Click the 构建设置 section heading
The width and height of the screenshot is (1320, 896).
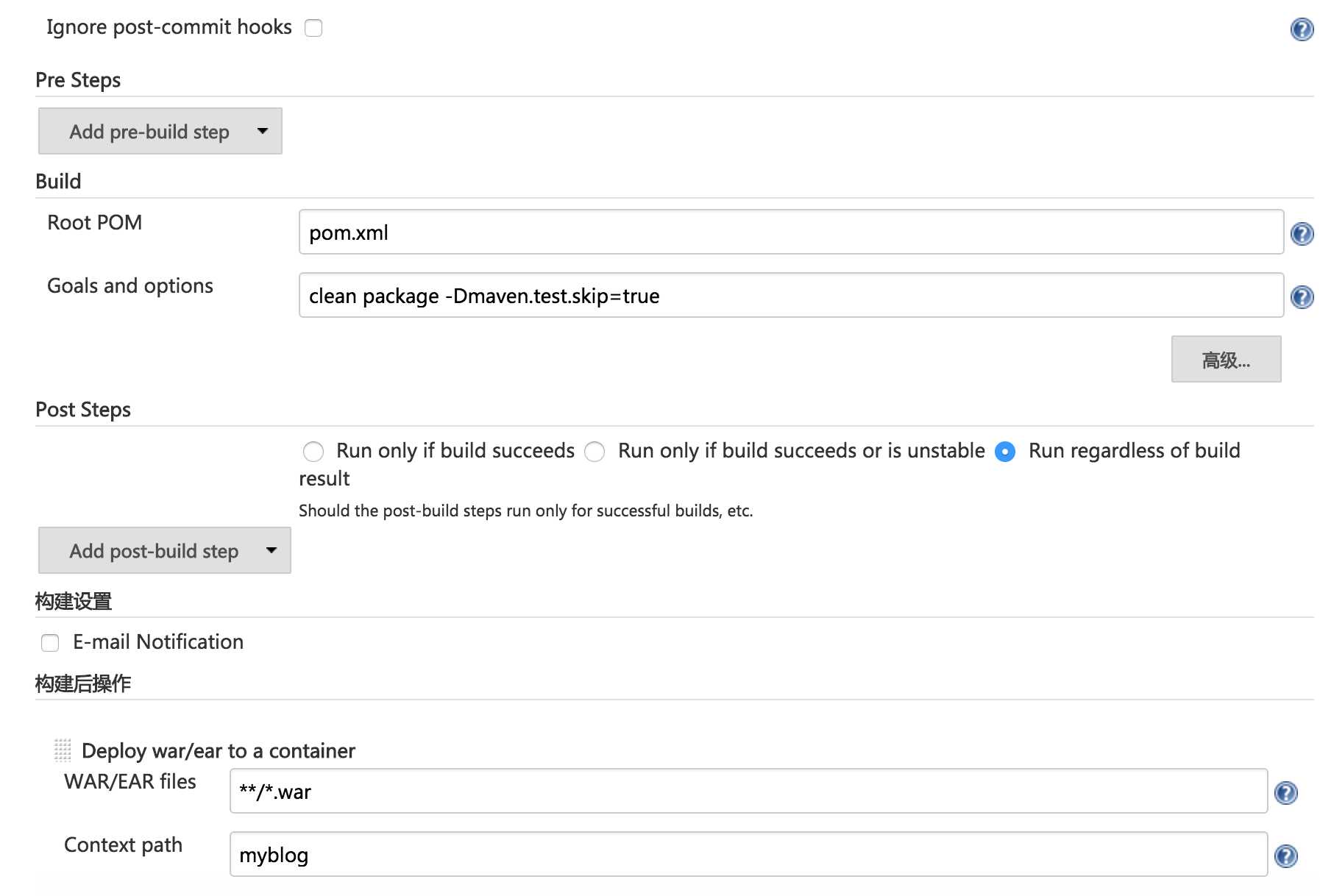pos(74,602)
